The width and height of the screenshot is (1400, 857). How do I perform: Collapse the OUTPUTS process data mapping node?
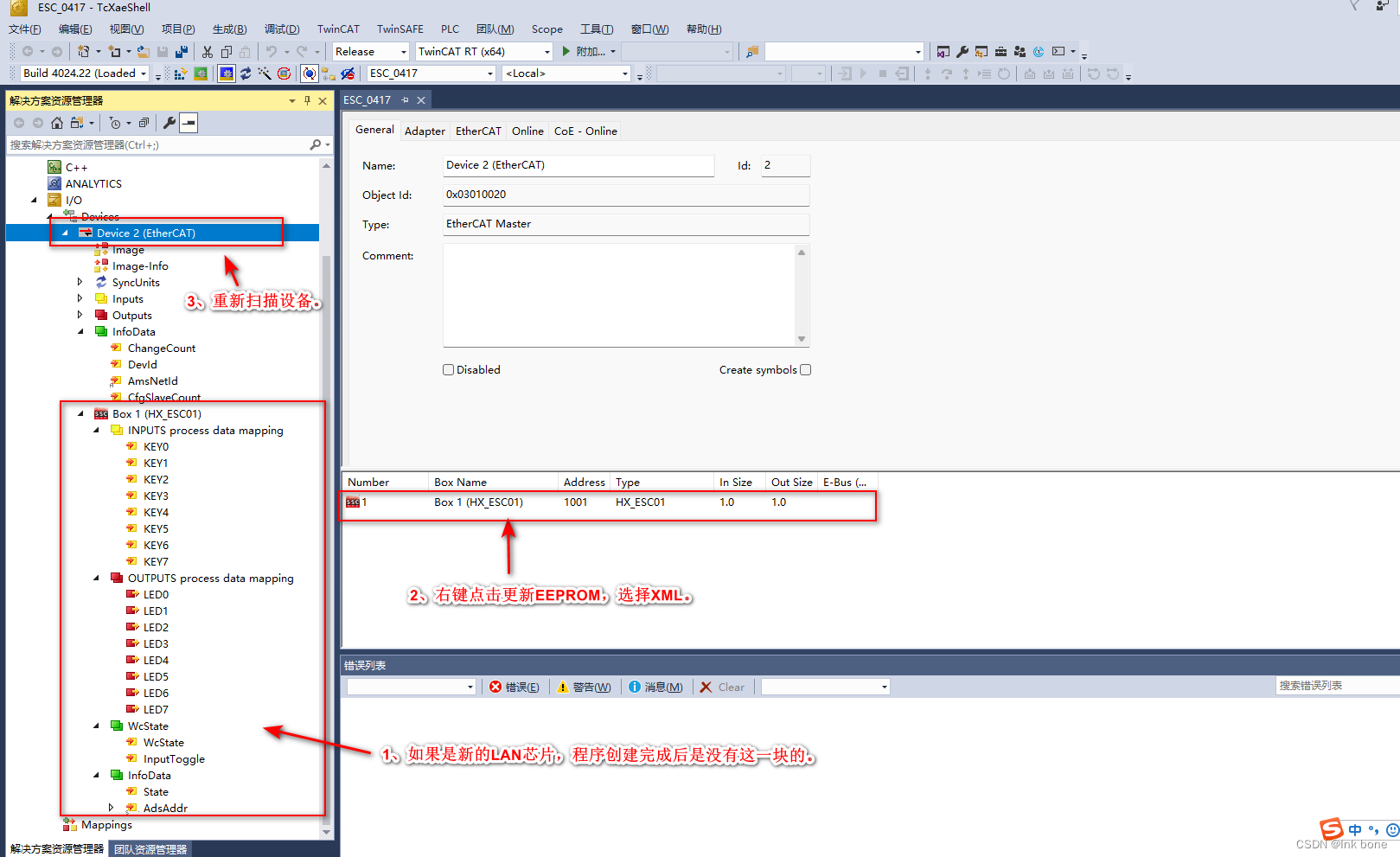pyautogui.click(x=95, y=578)
